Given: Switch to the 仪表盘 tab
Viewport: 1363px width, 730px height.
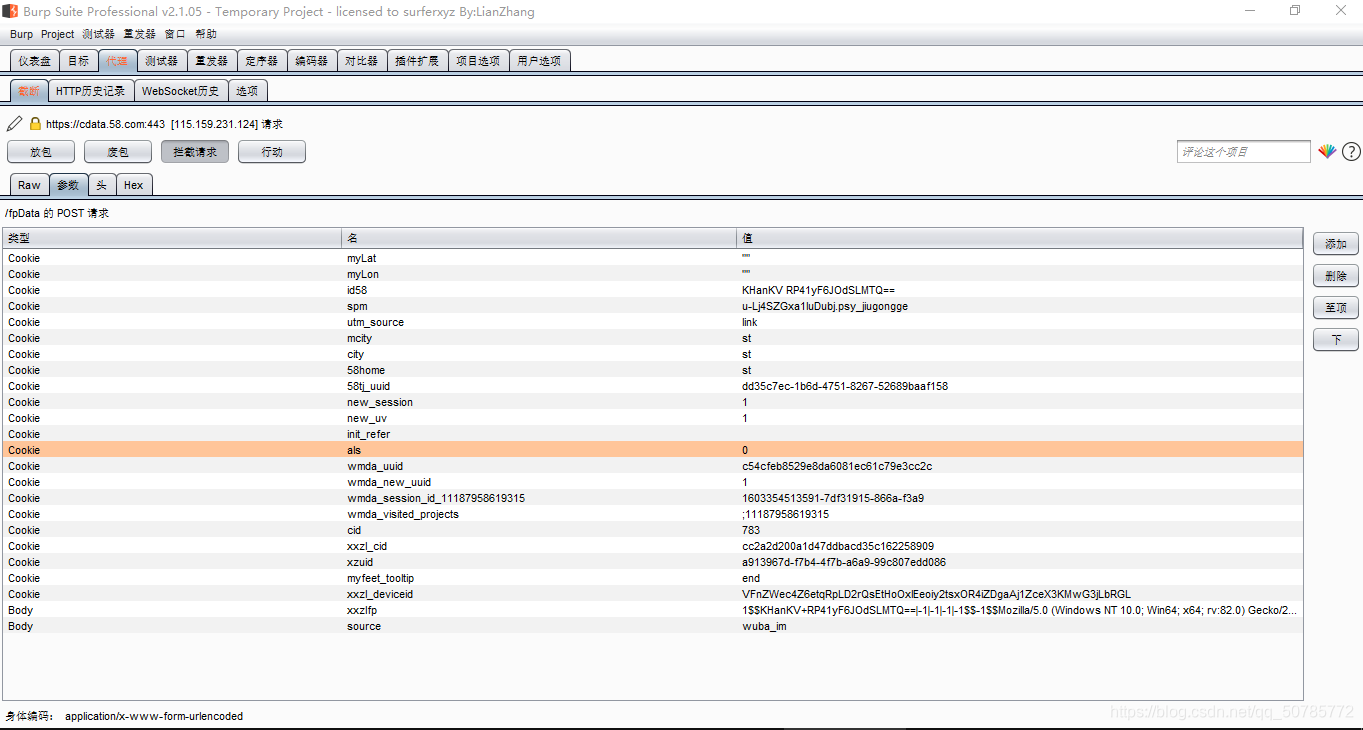Looking at the screenshot, I should (34, 61).
